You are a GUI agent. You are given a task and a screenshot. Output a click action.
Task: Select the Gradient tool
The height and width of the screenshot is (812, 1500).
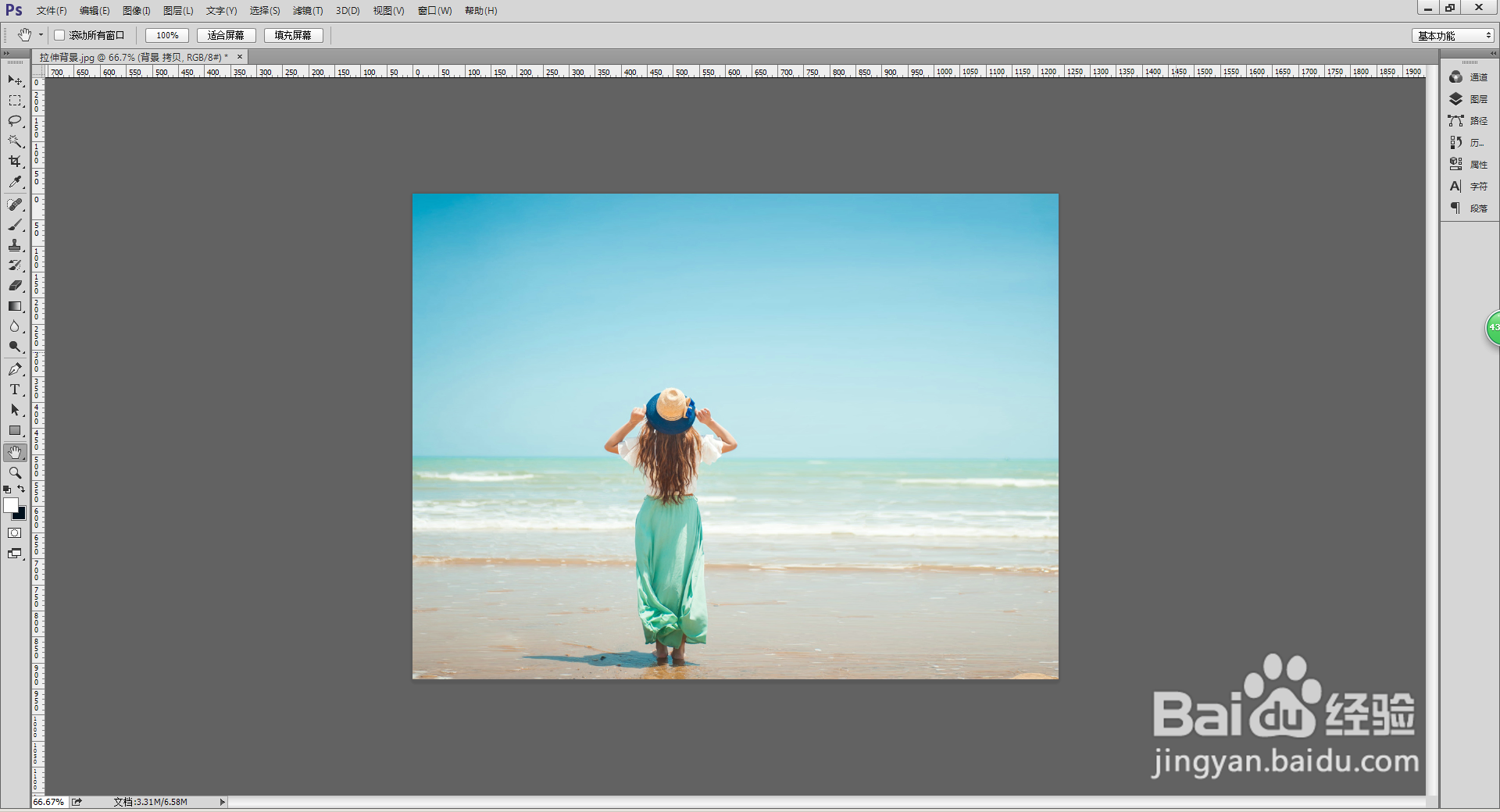15,306
